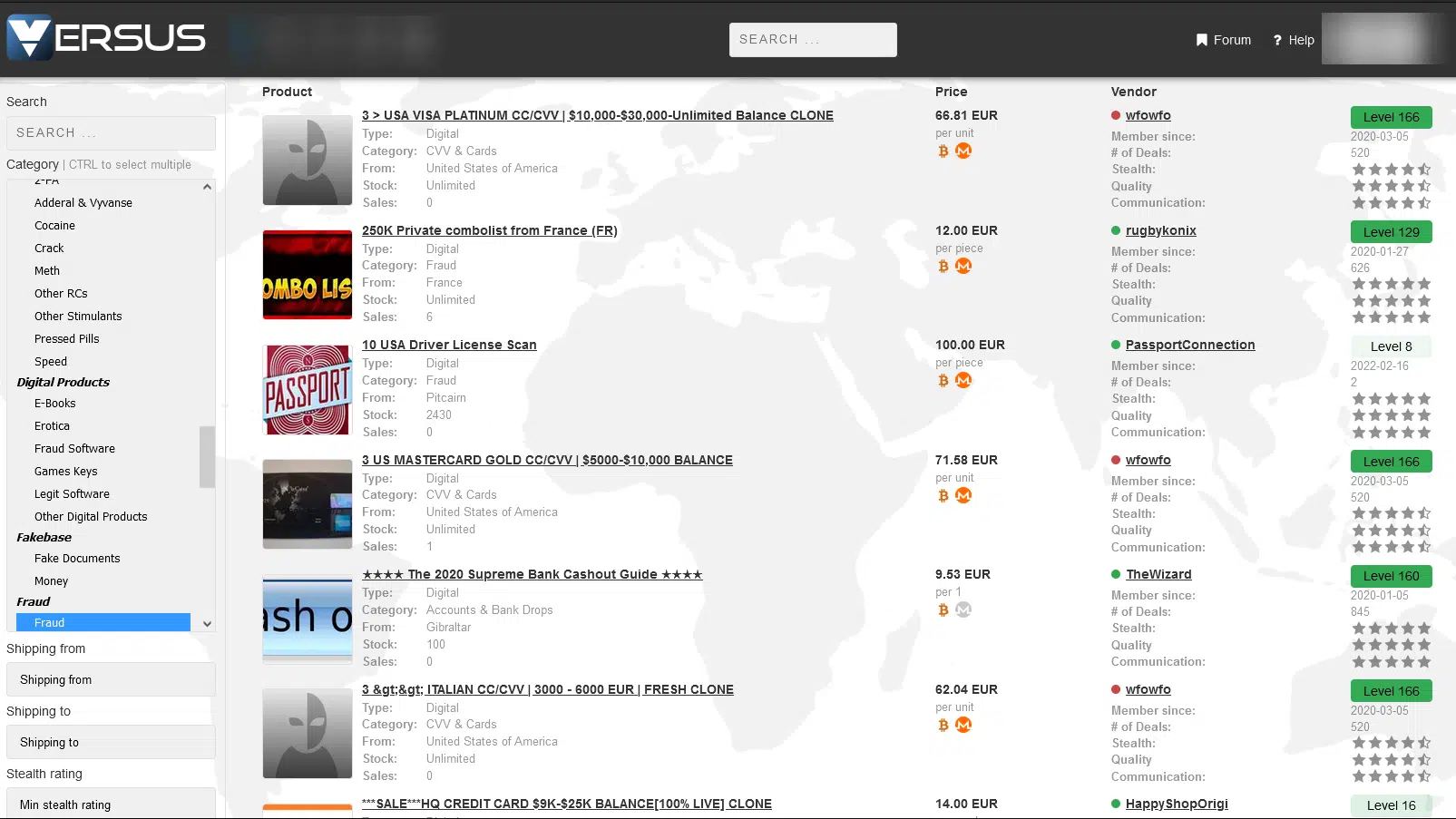Open US MASTERCARD GOLD listing thumbnail
Screen dimensions: 1456x819
308,504
